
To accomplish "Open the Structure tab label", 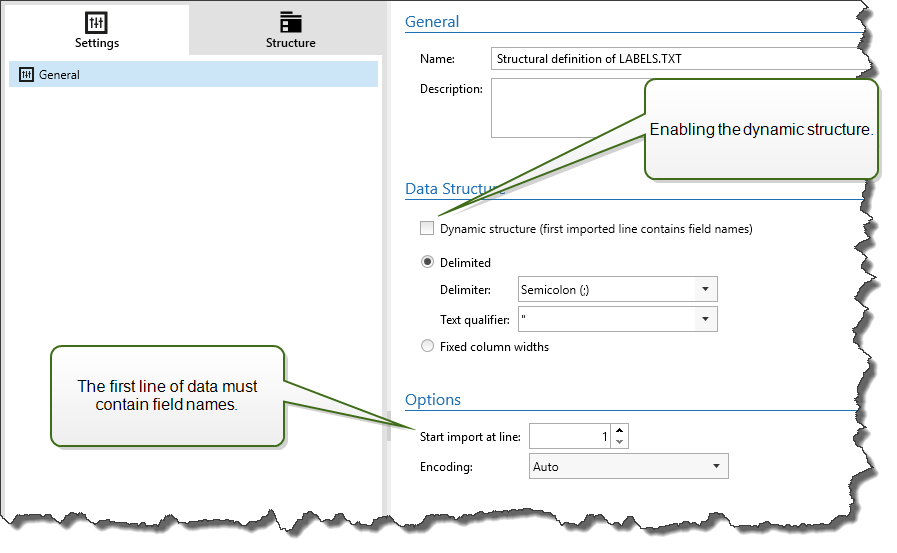I will pyautogui.click(x=290, y=43).
